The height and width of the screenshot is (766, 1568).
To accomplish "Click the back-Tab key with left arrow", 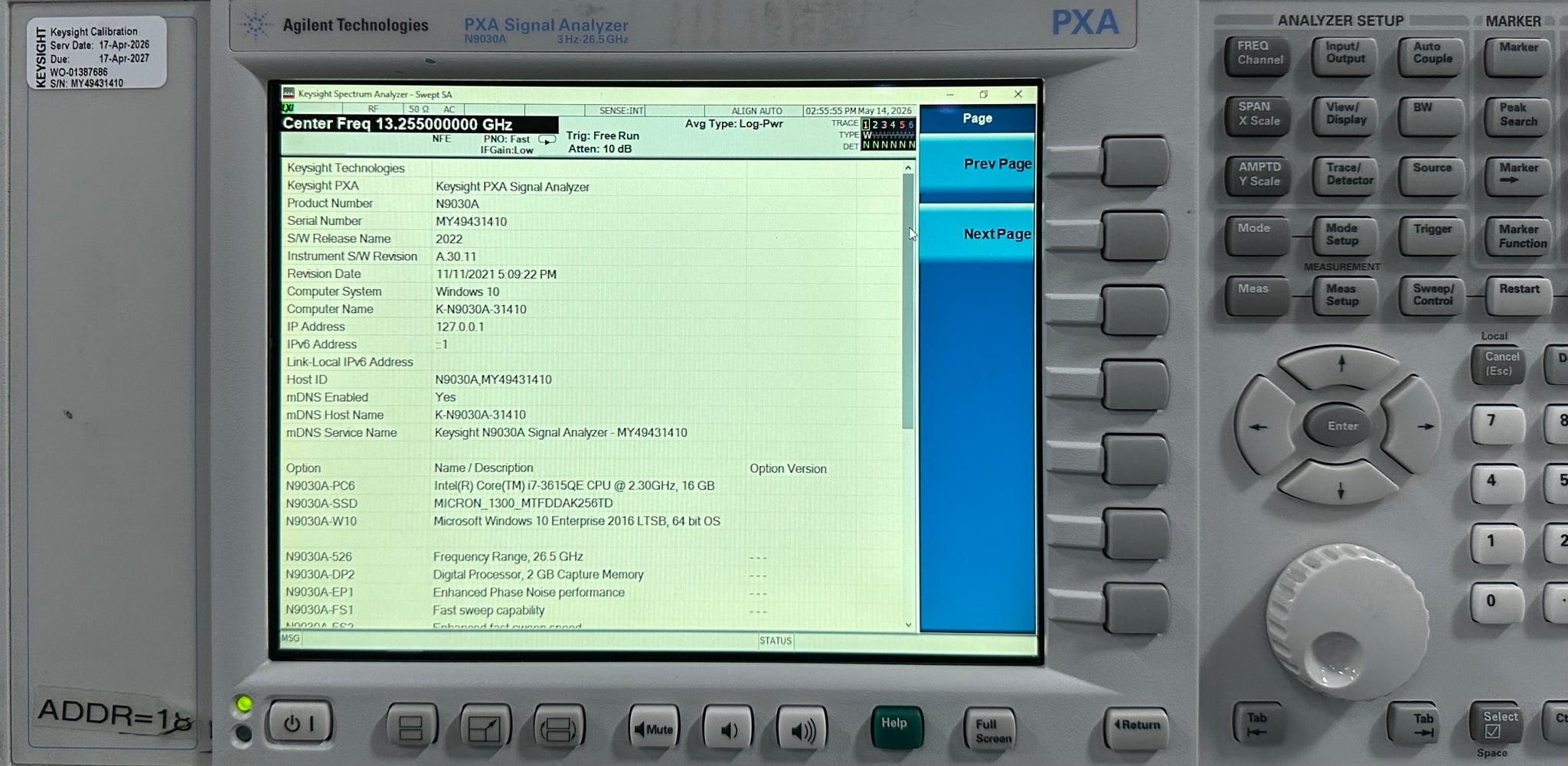I will [x=1257, y=722].
